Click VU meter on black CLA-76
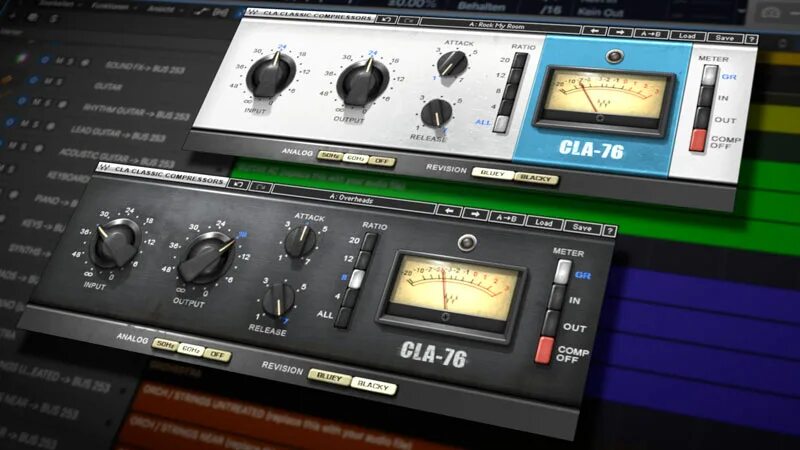The image size is (800, 450). point(452,294)
